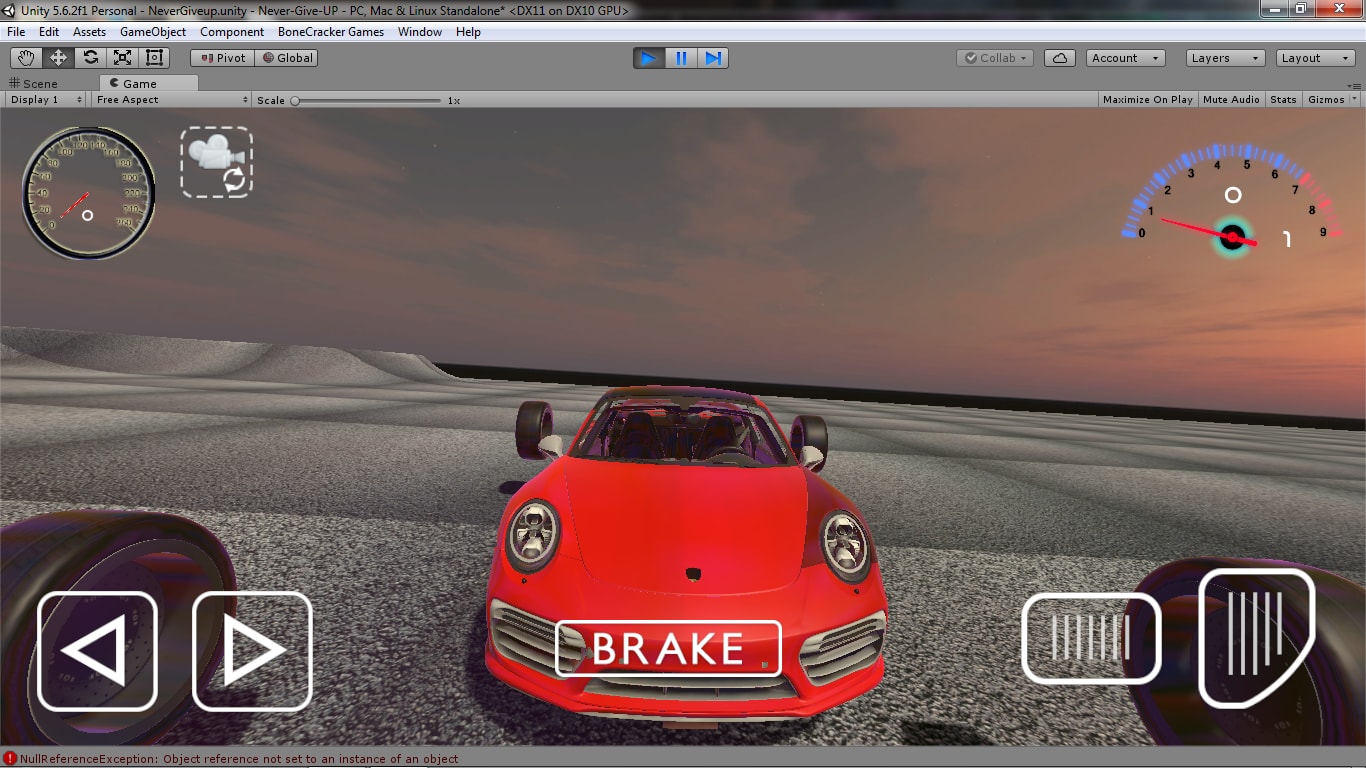Image resolution: width=1366 pixels, height=768 pixels.
Task: Stop play mode with Play button
Action: (x=649, y=58)
